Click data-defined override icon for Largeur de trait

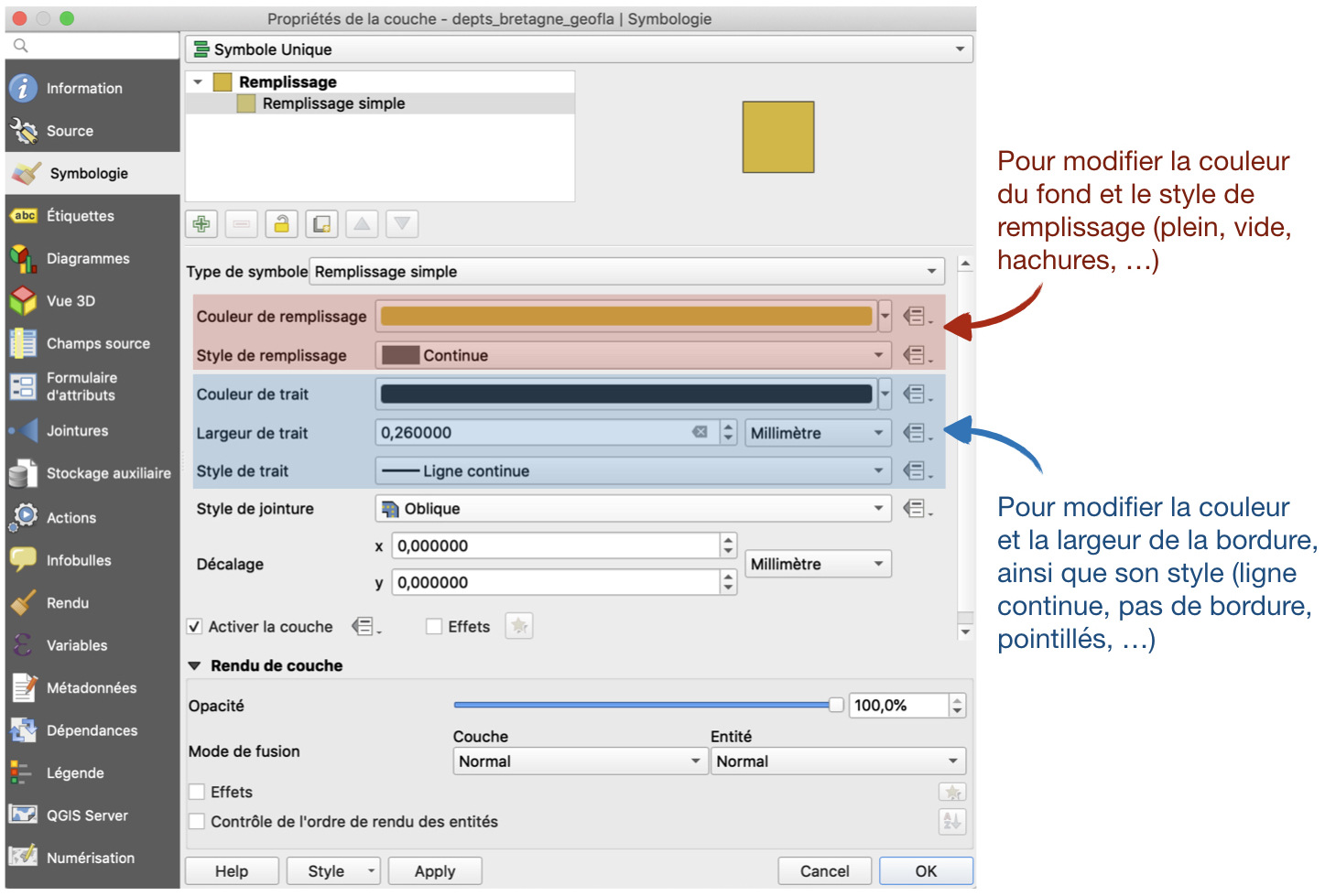click(916, 433)
